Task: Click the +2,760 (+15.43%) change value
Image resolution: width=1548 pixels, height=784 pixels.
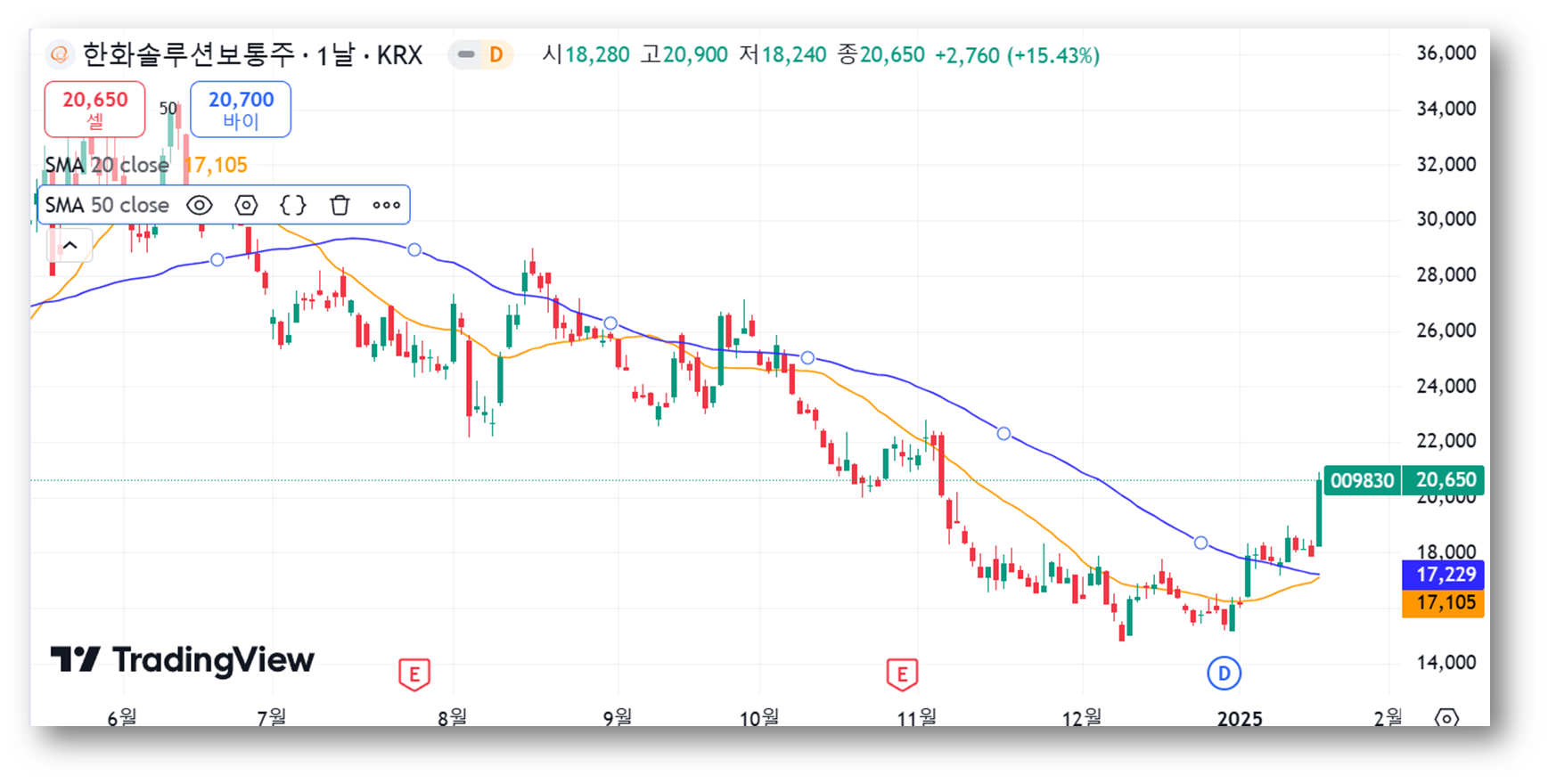Action: point(1017,55)
